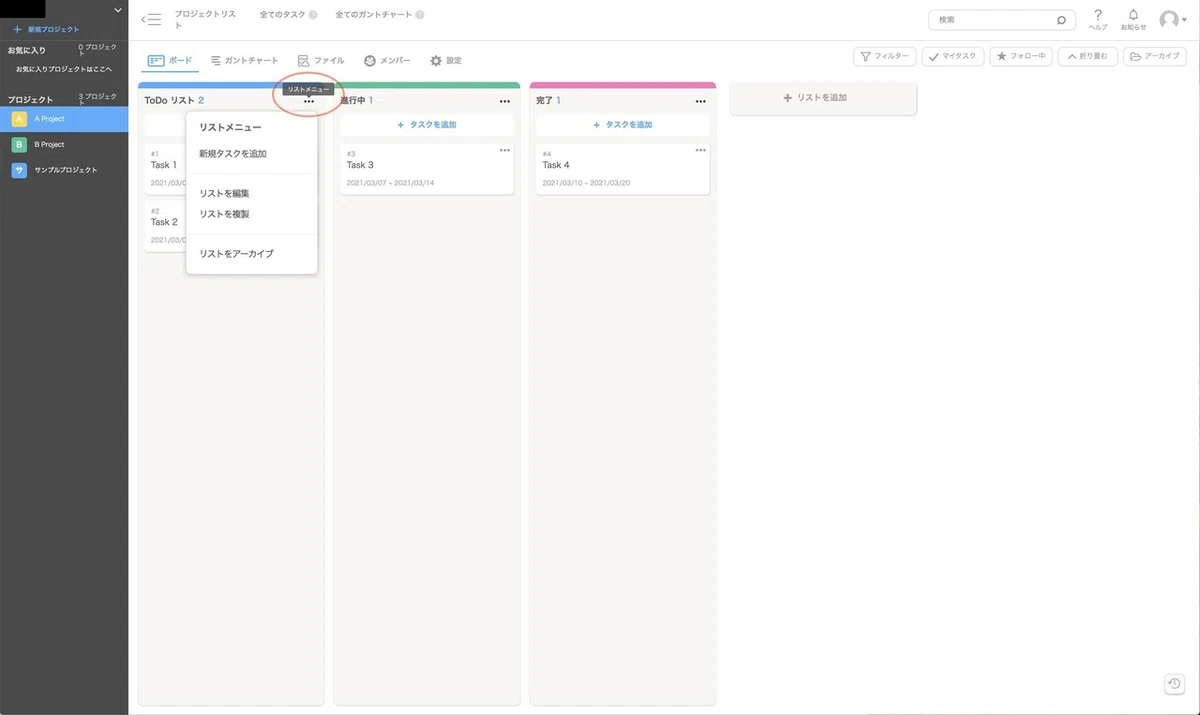Open the Task 3 card
The image size is (1200, 715).
(427, 169)
